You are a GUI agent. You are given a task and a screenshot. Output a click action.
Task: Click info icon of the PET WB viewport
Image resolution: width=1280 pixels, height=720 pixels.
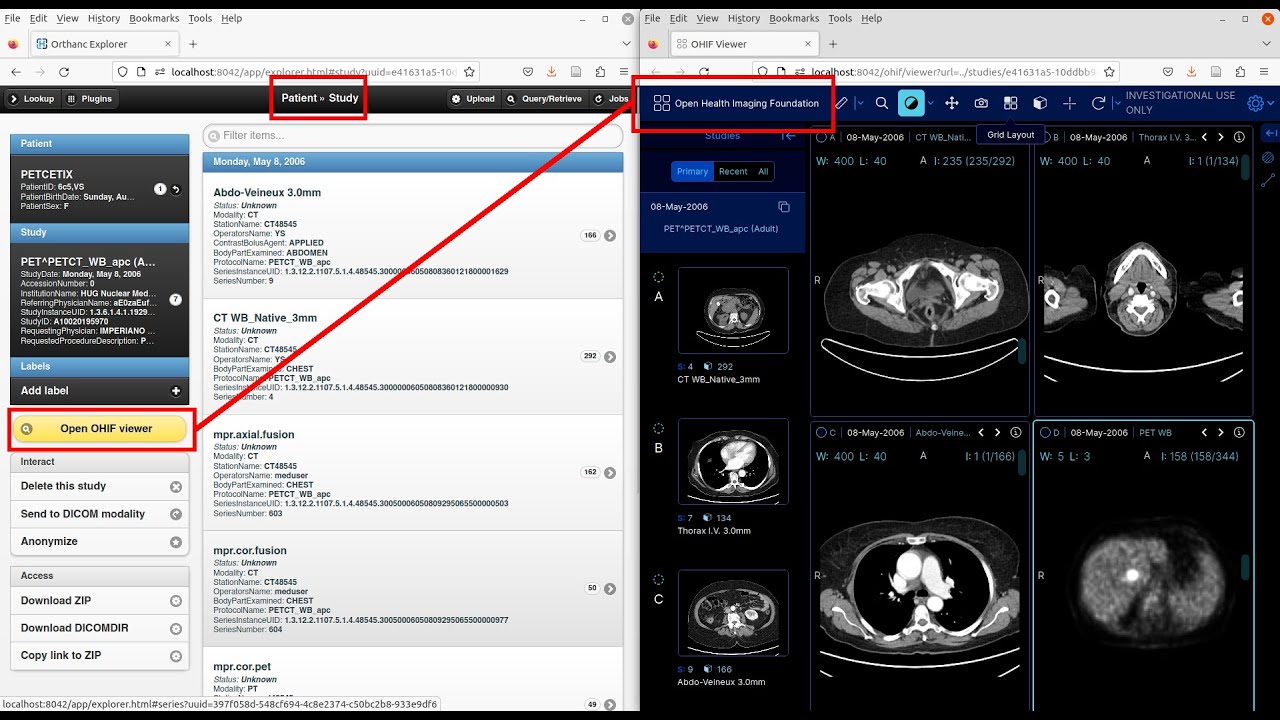1239,433
